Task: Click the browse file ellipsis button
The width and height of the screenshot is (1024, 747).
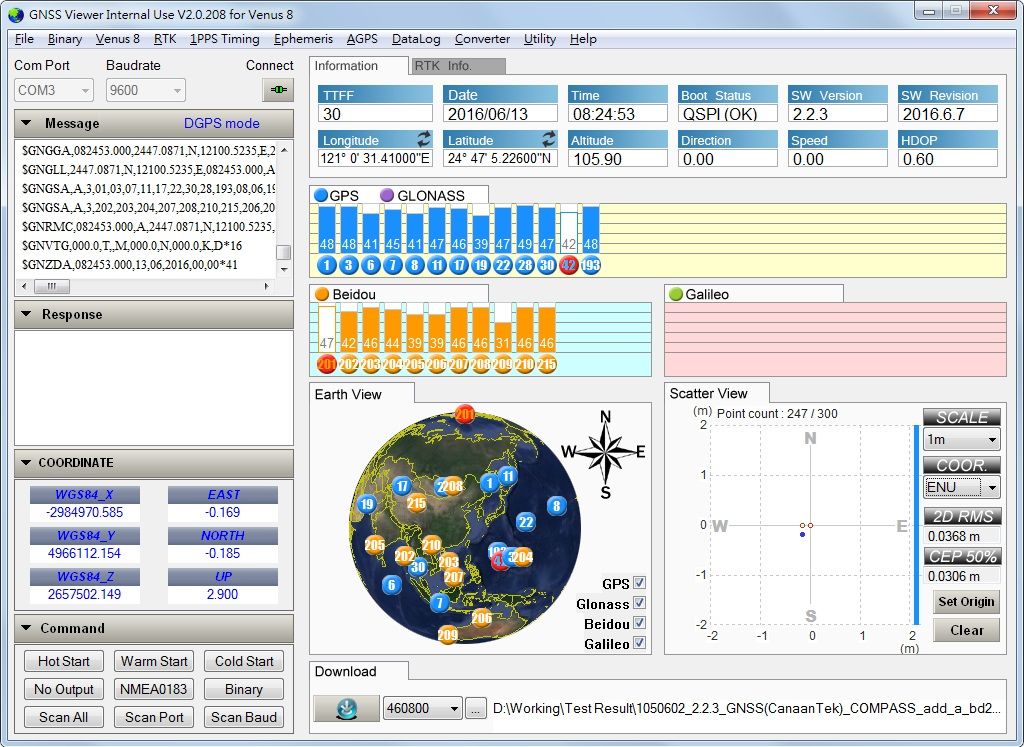Action: coord(476,709)
